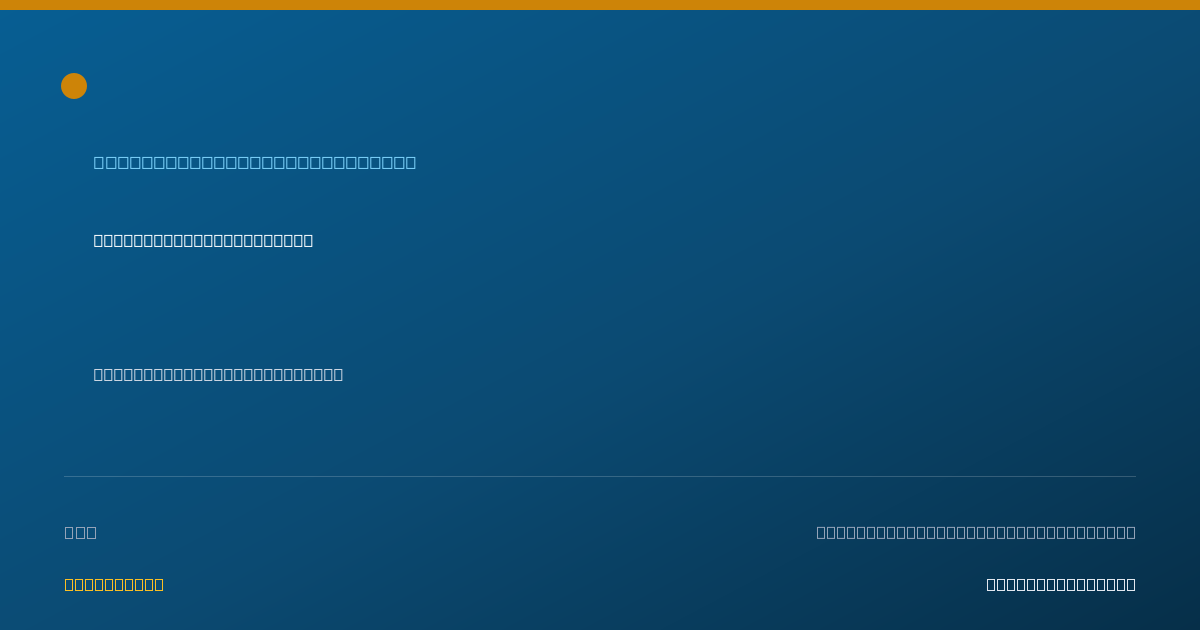Click the first glyph of the bright white line

pyautogui.click(x=99, y=240)
